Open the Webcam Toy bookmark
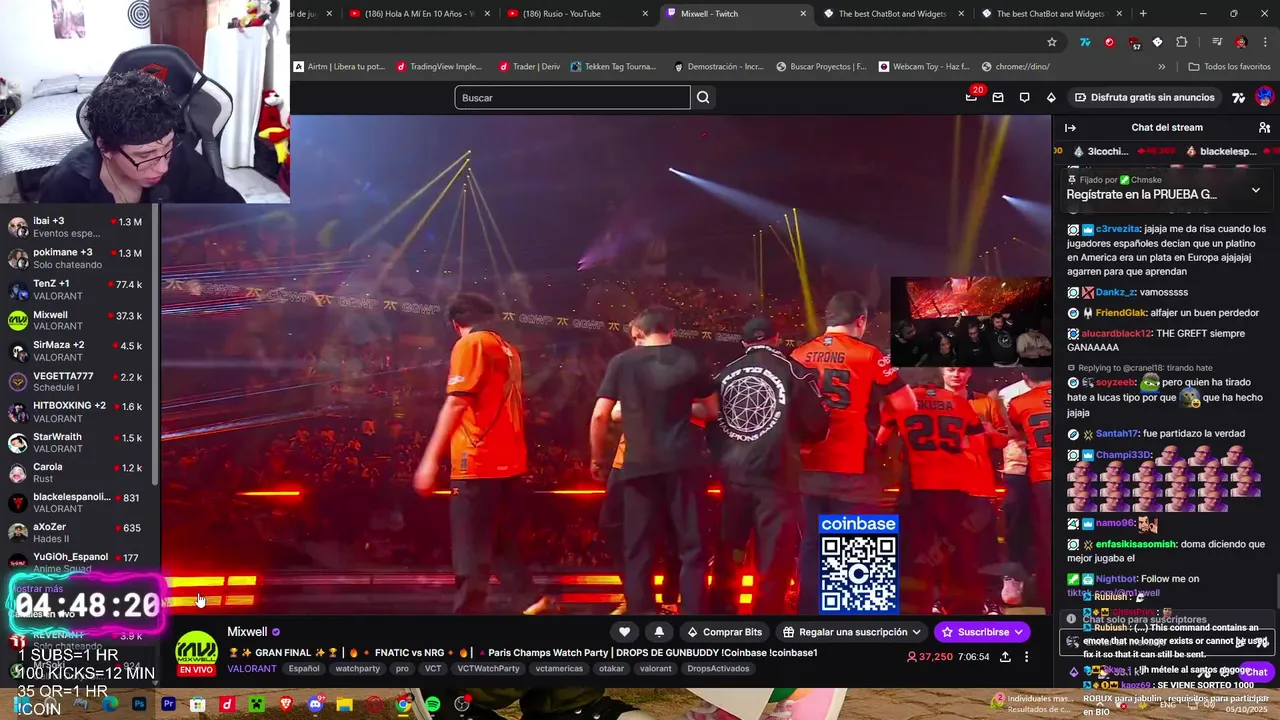 click(x=924, y=67)
